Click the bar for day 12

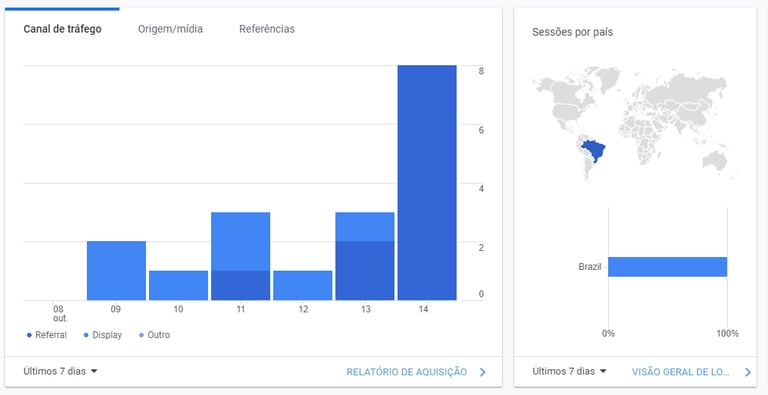pyautogui.click(x=303, y=285)
